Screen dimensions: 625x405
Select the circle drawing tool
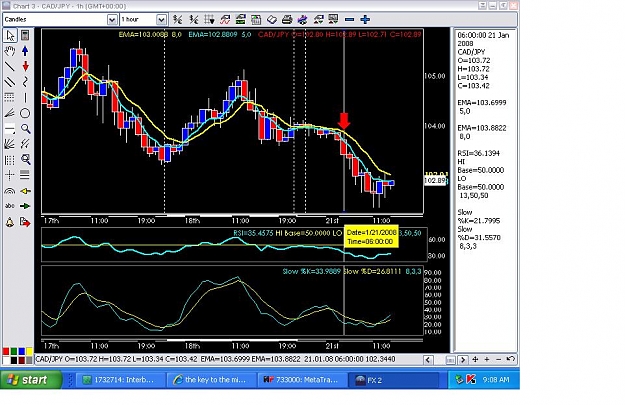(x=25, y=113)
